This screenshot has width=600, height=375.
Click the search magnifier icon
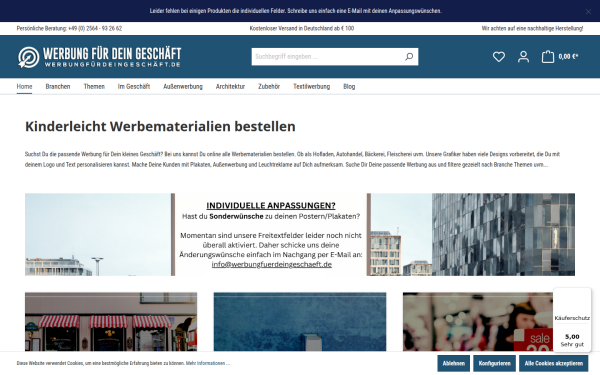point(409,57)
